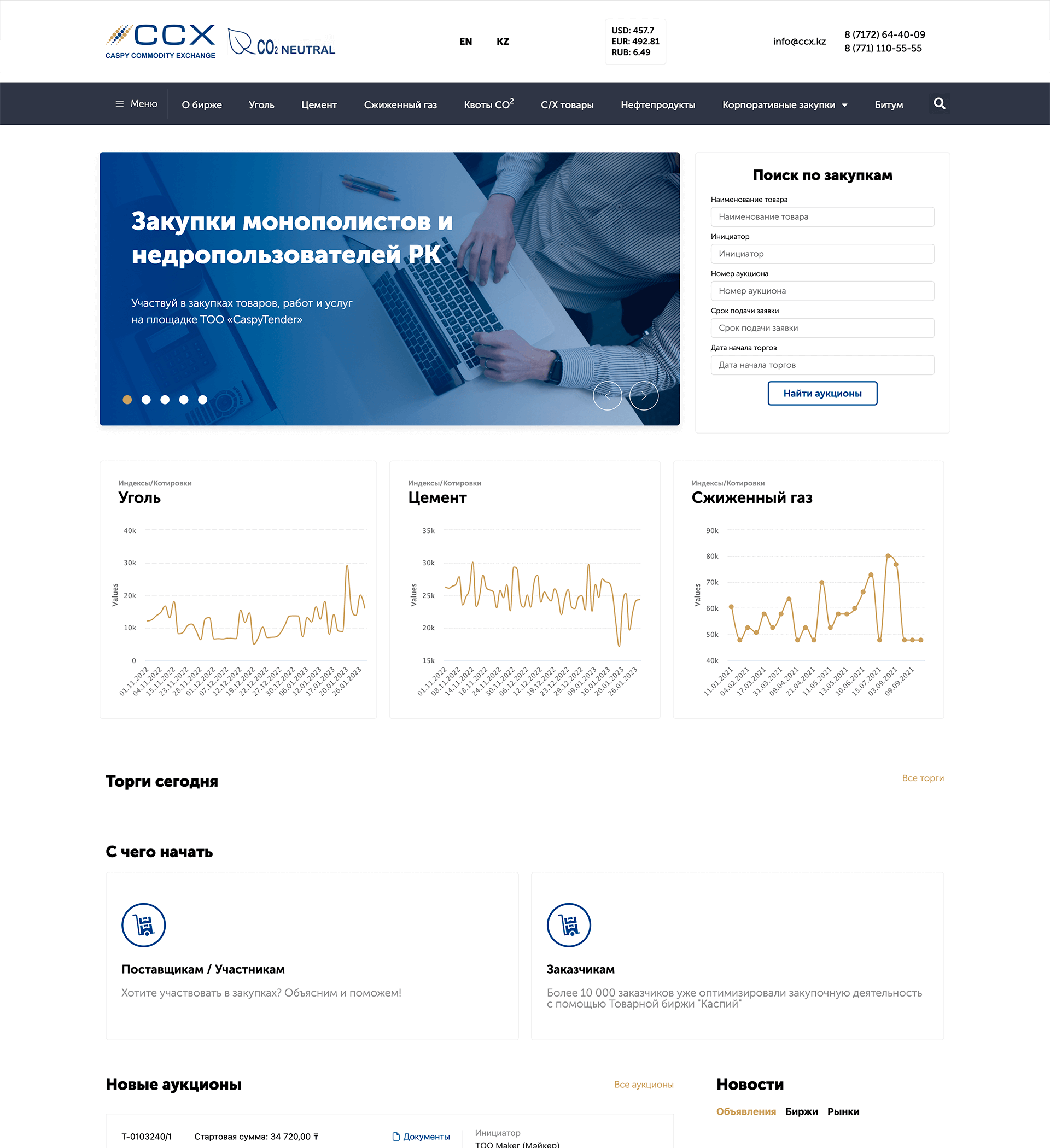This screenshot has height=1148, width=1050.
Task: Select the fifth carousel slide dot
Action: pyautogui.click(x=202, y=400)
